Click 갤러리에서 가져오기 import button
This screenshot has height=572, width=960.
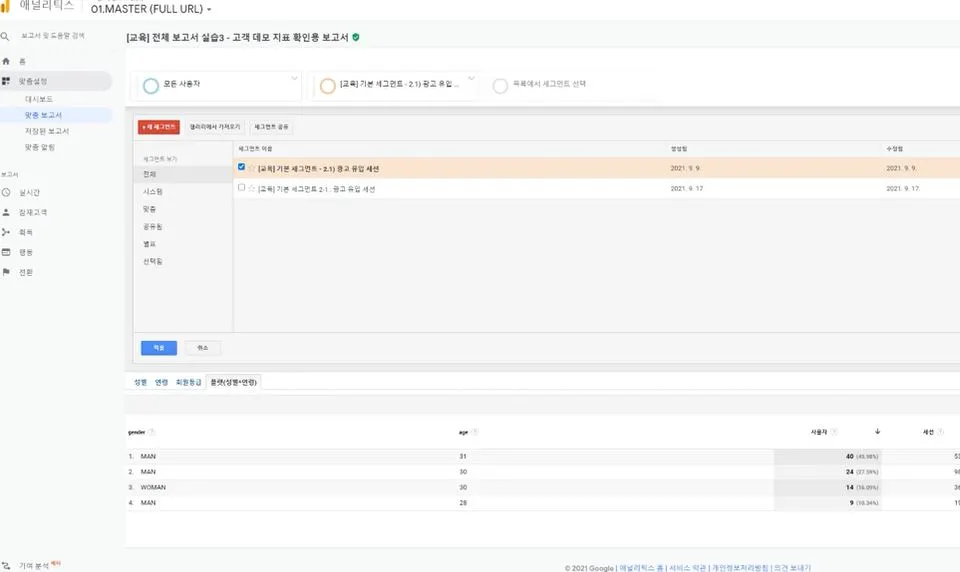pyautogui.click(x=214, y=127)
